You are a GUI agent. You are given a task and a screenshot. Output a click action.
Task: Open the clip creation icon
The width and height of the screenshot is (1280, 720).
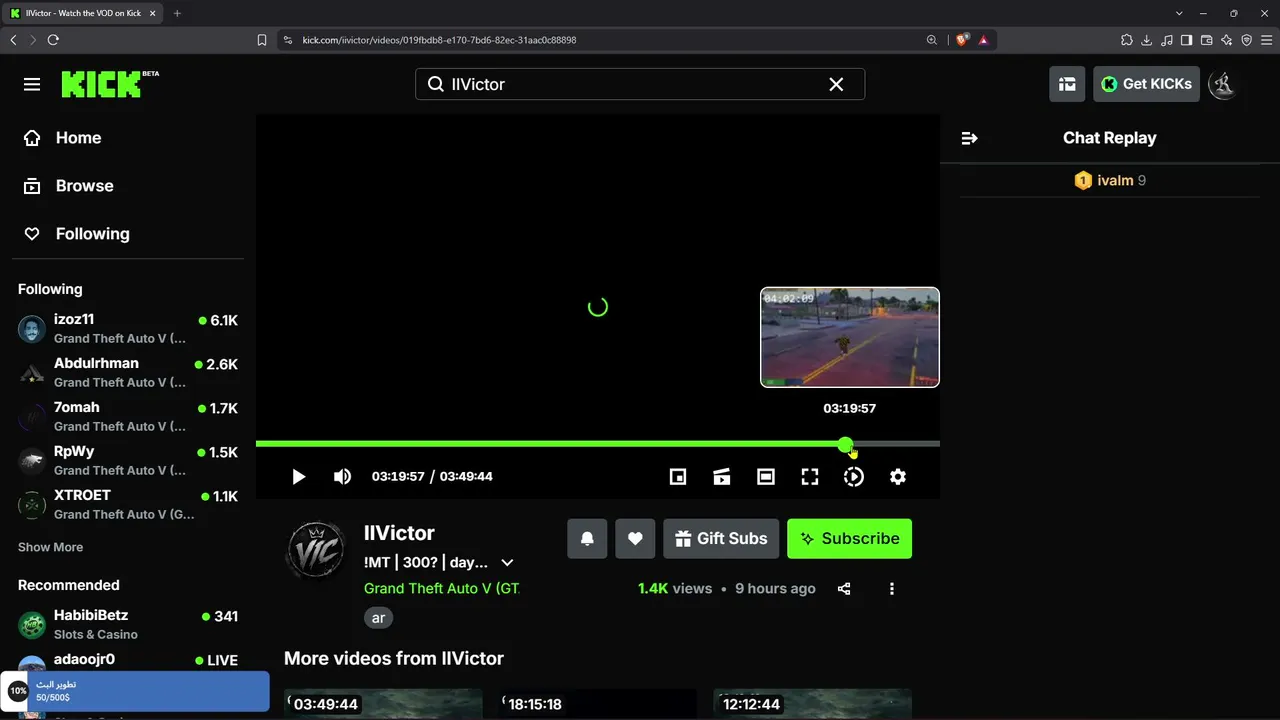(x=722, y=477)
